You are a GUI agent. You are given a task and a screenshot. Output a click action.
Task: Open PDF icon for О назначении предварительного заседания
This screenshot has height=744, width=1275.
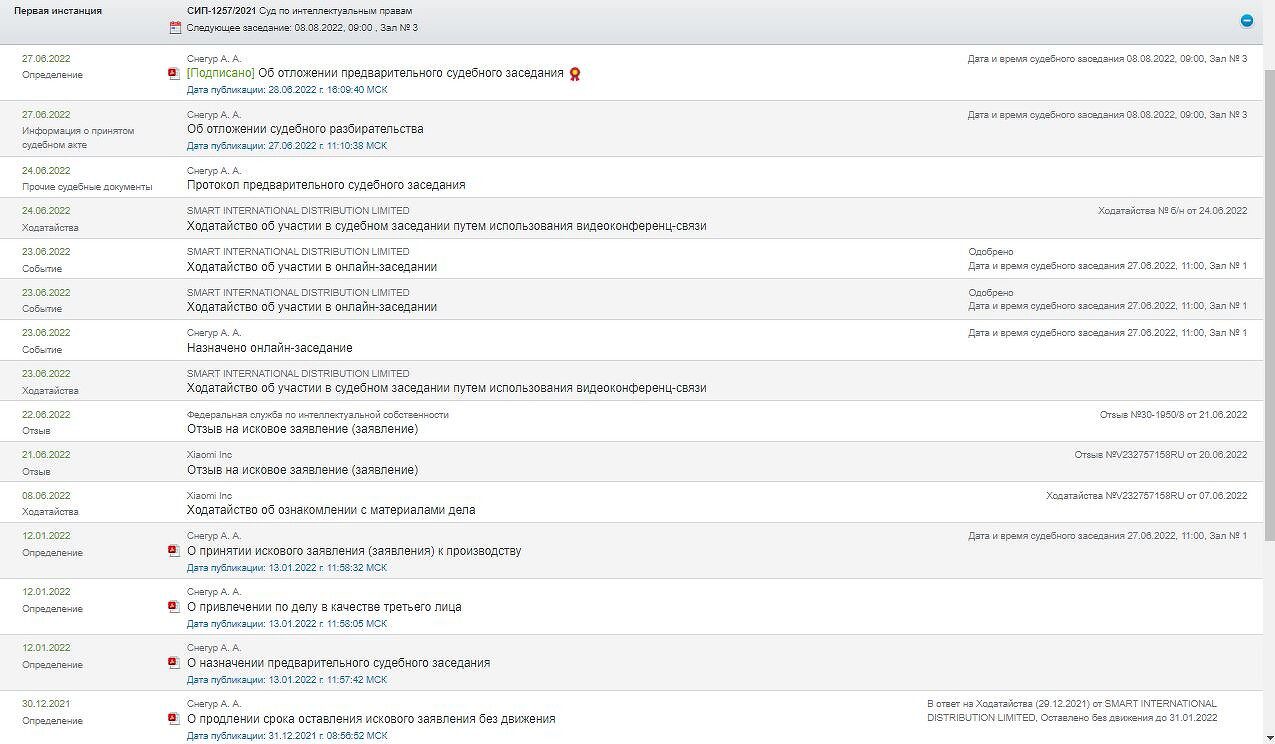click(x=173, y=663)
